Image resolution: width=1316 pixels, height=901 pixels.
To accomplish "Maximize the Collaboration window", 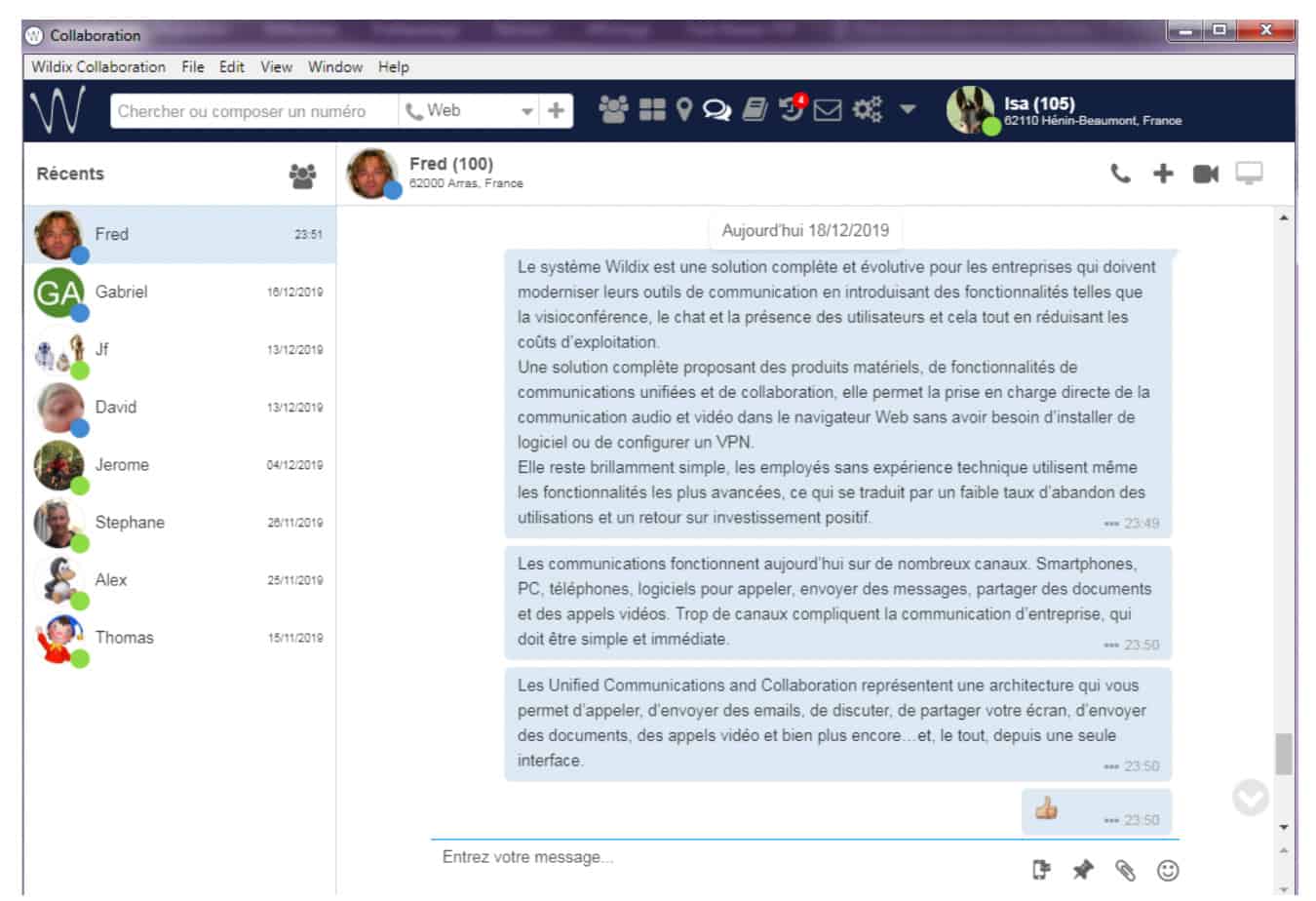I will (1219, 31).
